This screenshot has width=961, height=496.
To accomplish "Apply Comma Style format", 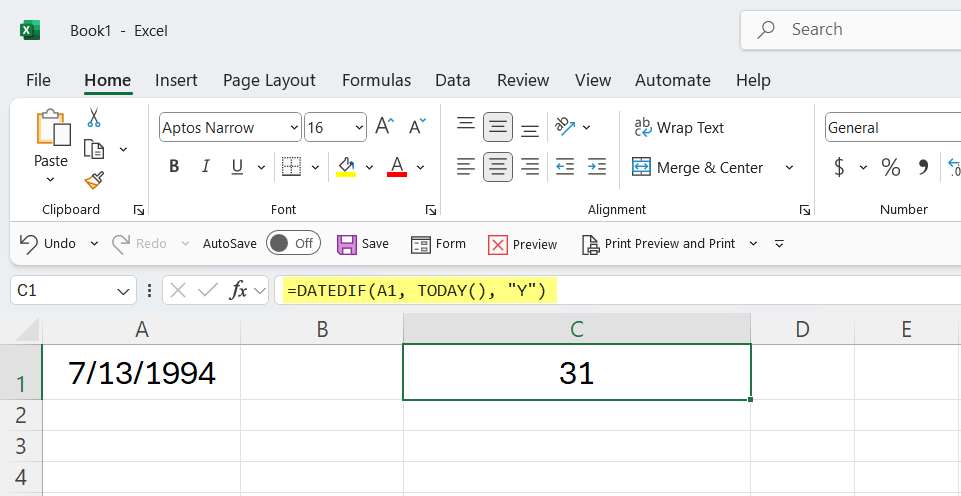I will [x=923, y=167].
